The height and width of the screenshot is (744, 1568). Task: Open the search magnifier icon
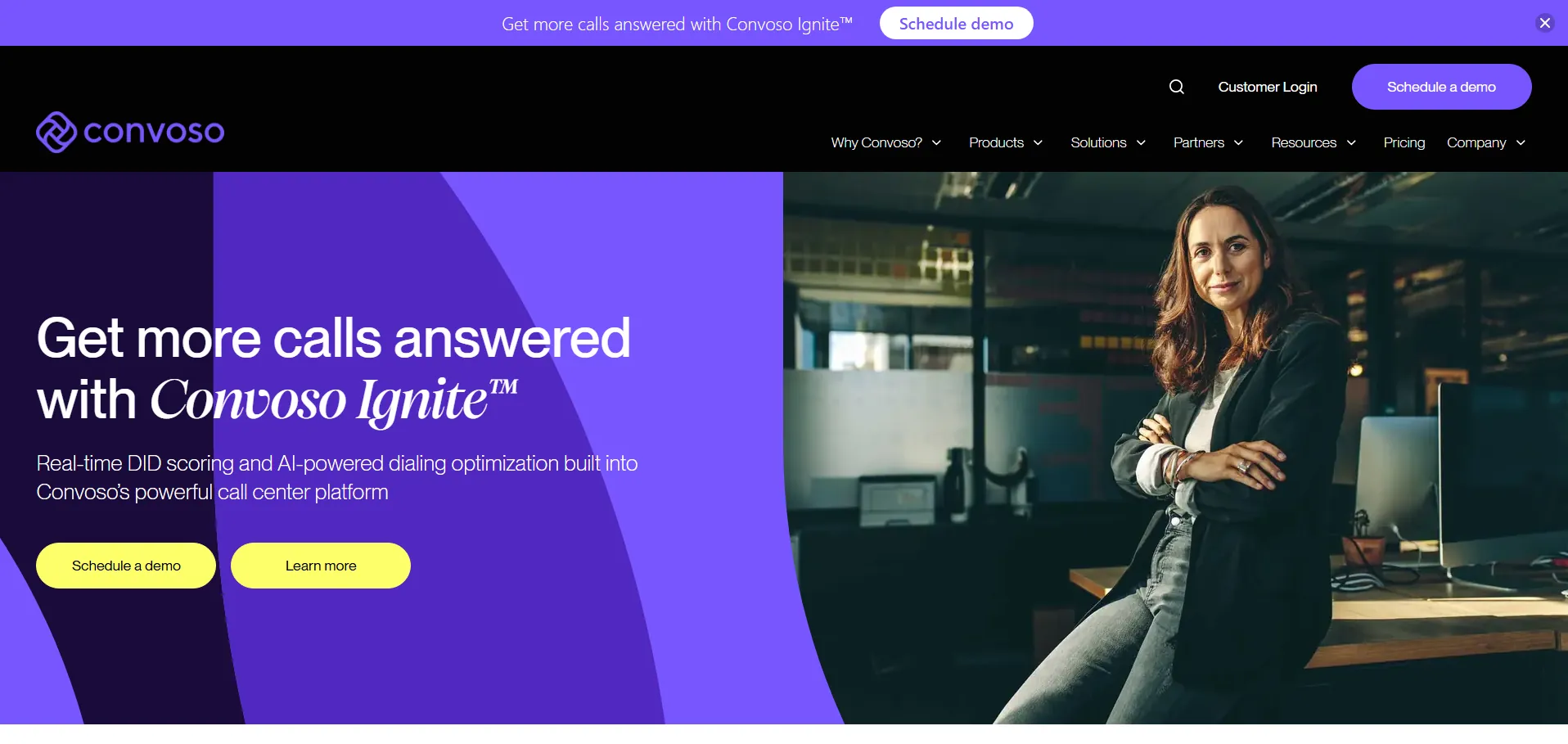(x=1176, y=87)
